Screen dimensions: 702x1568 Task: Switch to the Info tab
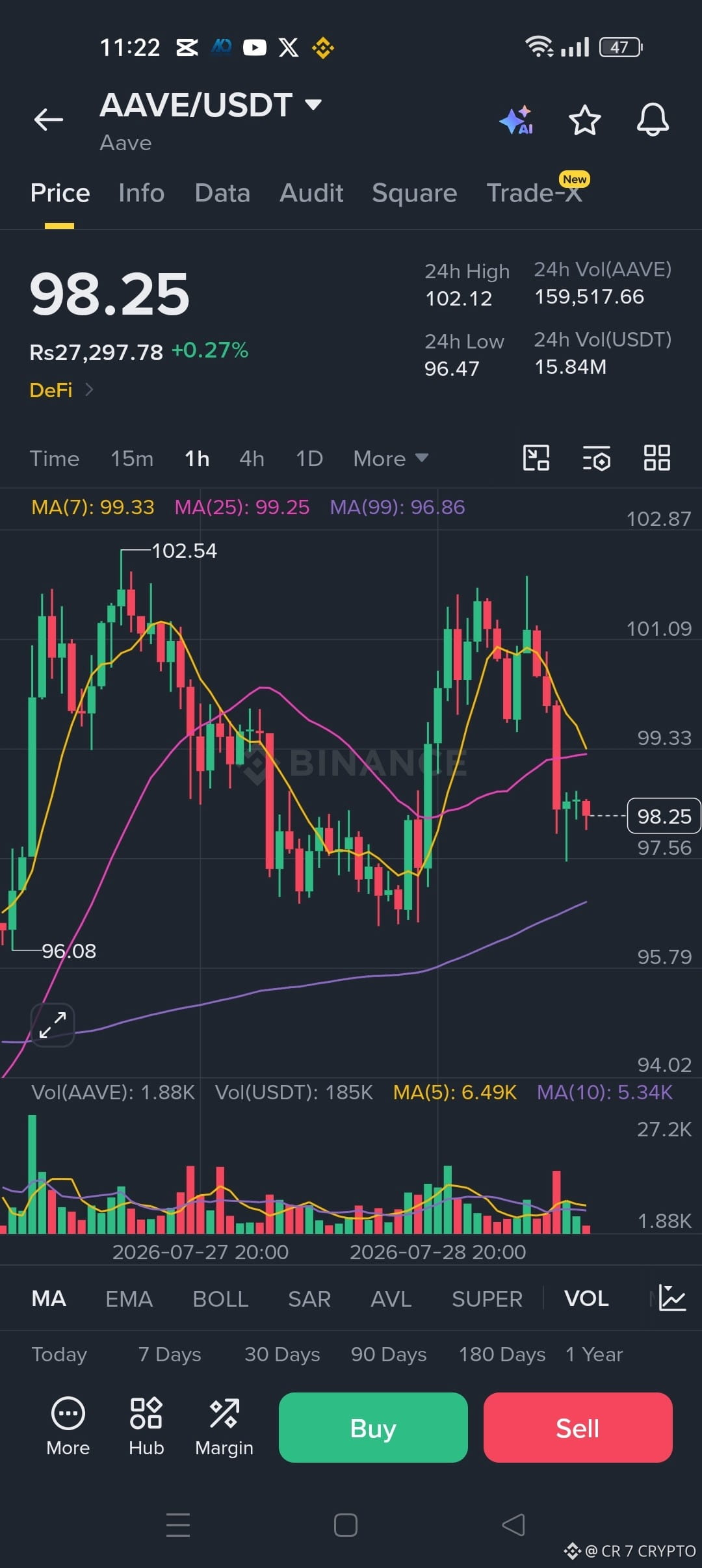click(x=141, y=193)
